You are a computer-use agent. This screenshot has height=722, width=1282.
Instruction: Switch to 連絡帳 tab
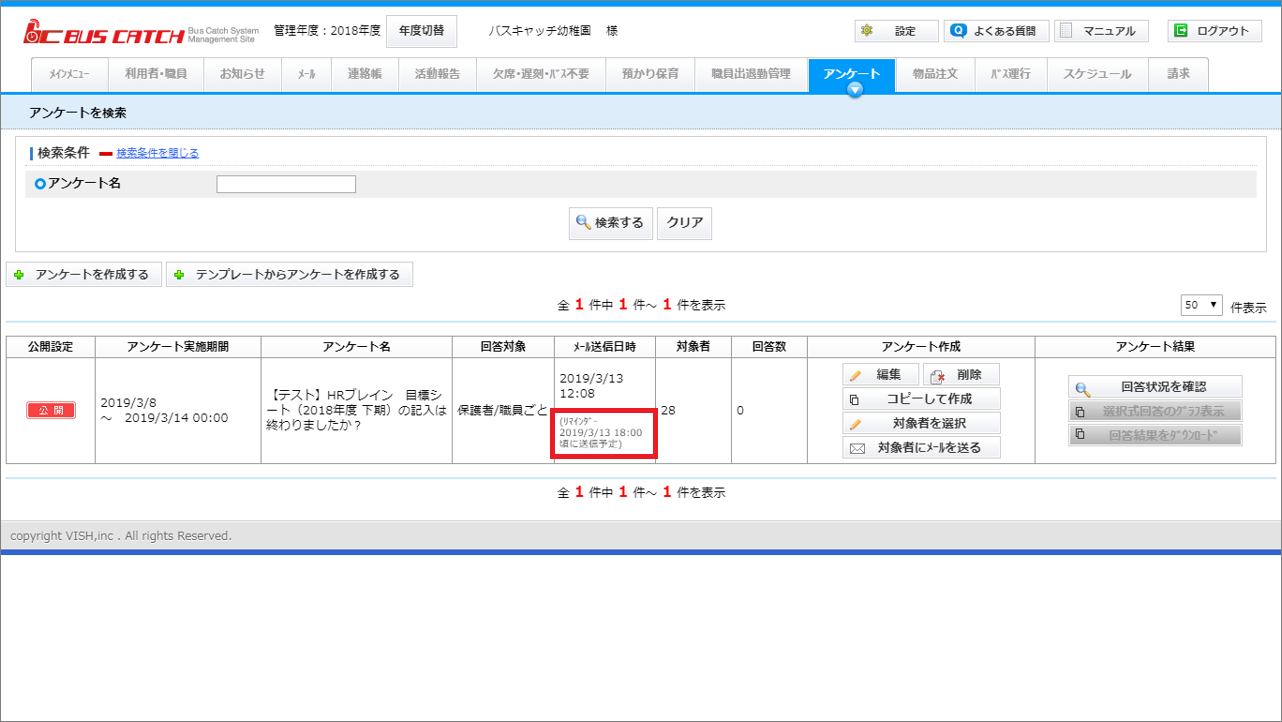coord(365,74)
